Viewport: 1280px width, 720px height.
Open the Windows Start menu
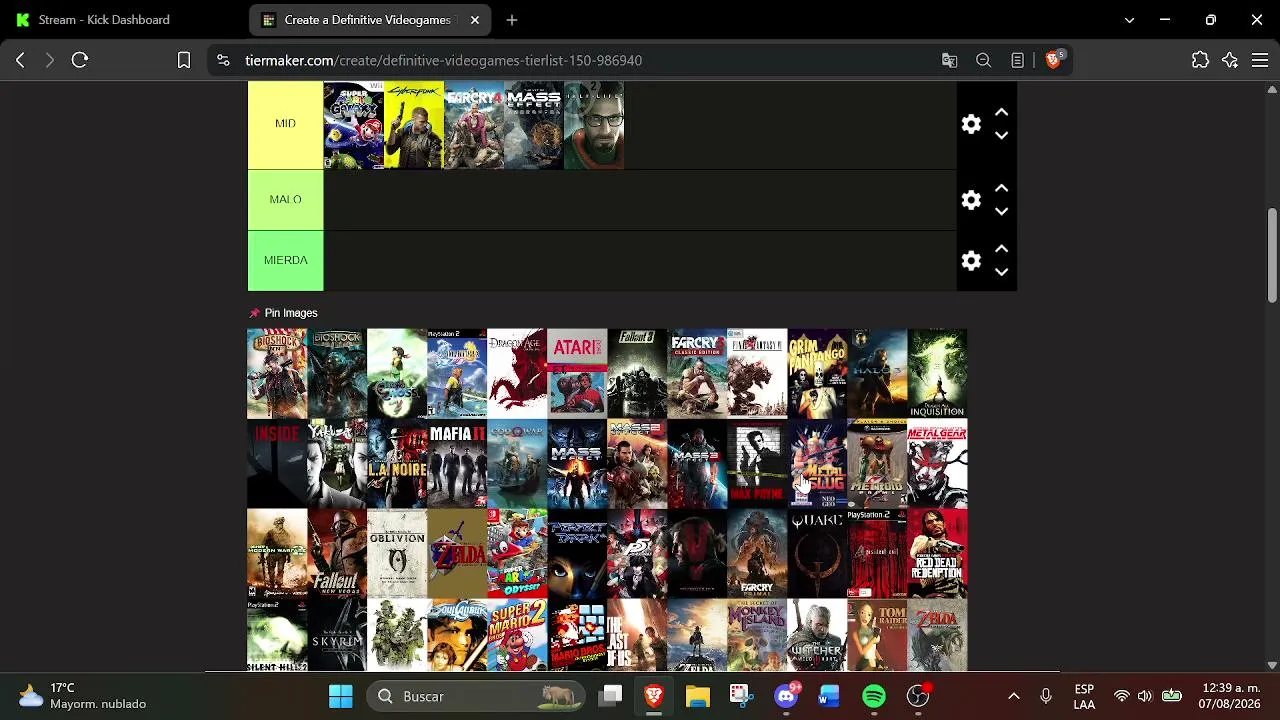click(x=341, y=696)
